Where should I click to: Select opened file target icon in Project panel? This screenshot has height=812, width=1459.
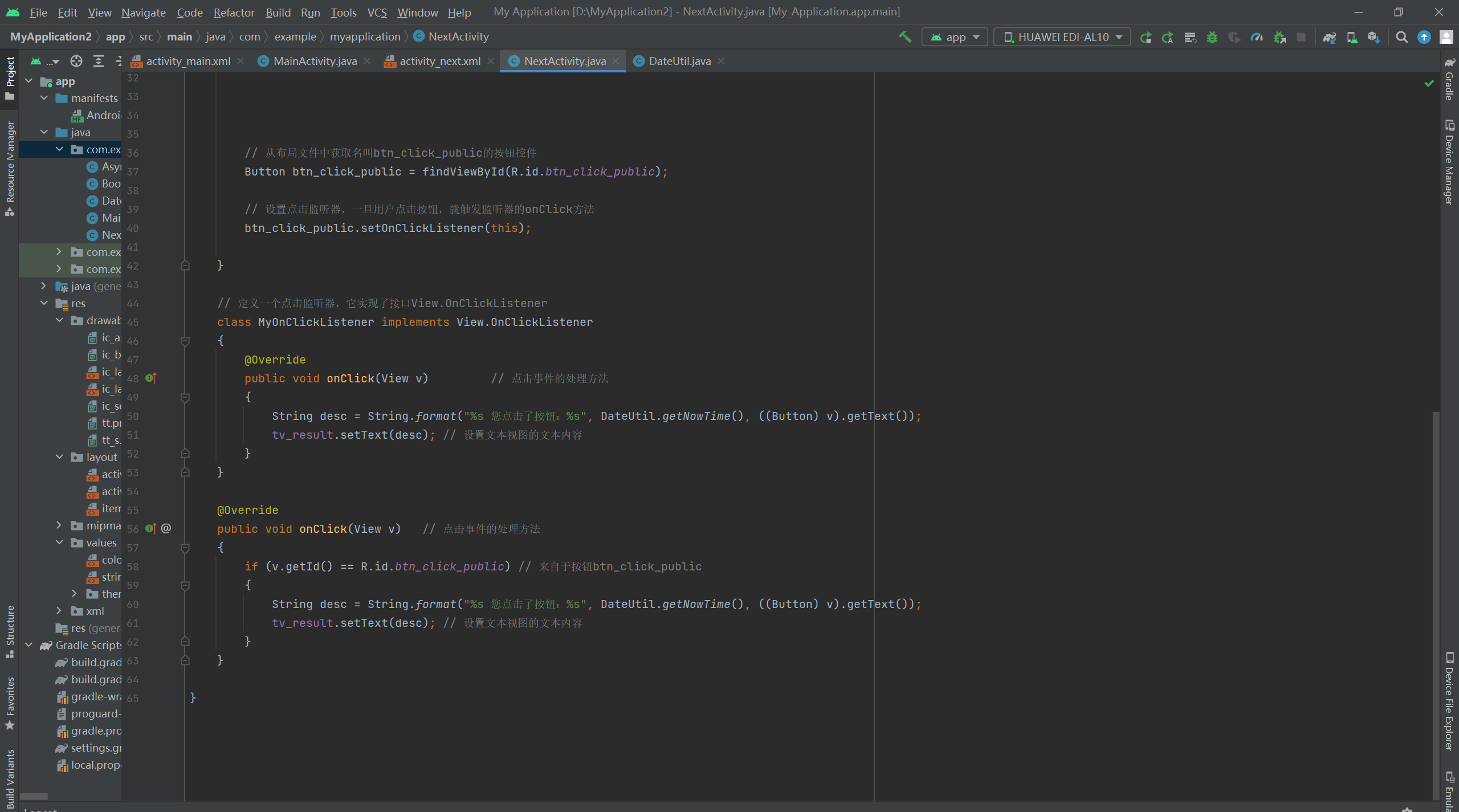76,61
